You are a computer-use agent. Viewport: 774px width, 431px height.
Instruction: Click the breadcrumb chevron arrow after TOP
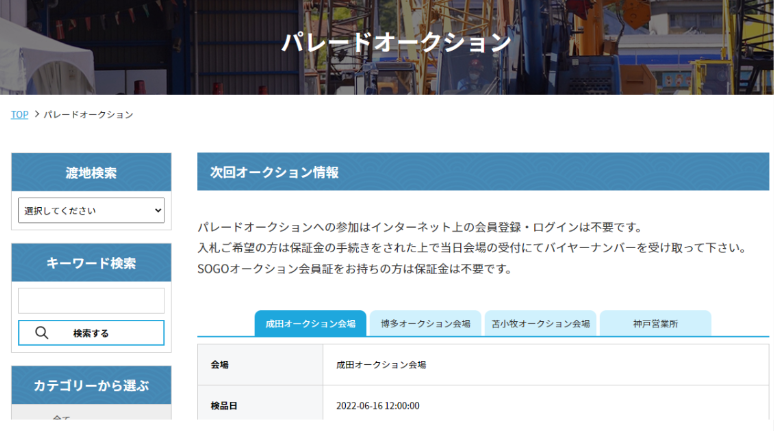[x=36, y=115]
